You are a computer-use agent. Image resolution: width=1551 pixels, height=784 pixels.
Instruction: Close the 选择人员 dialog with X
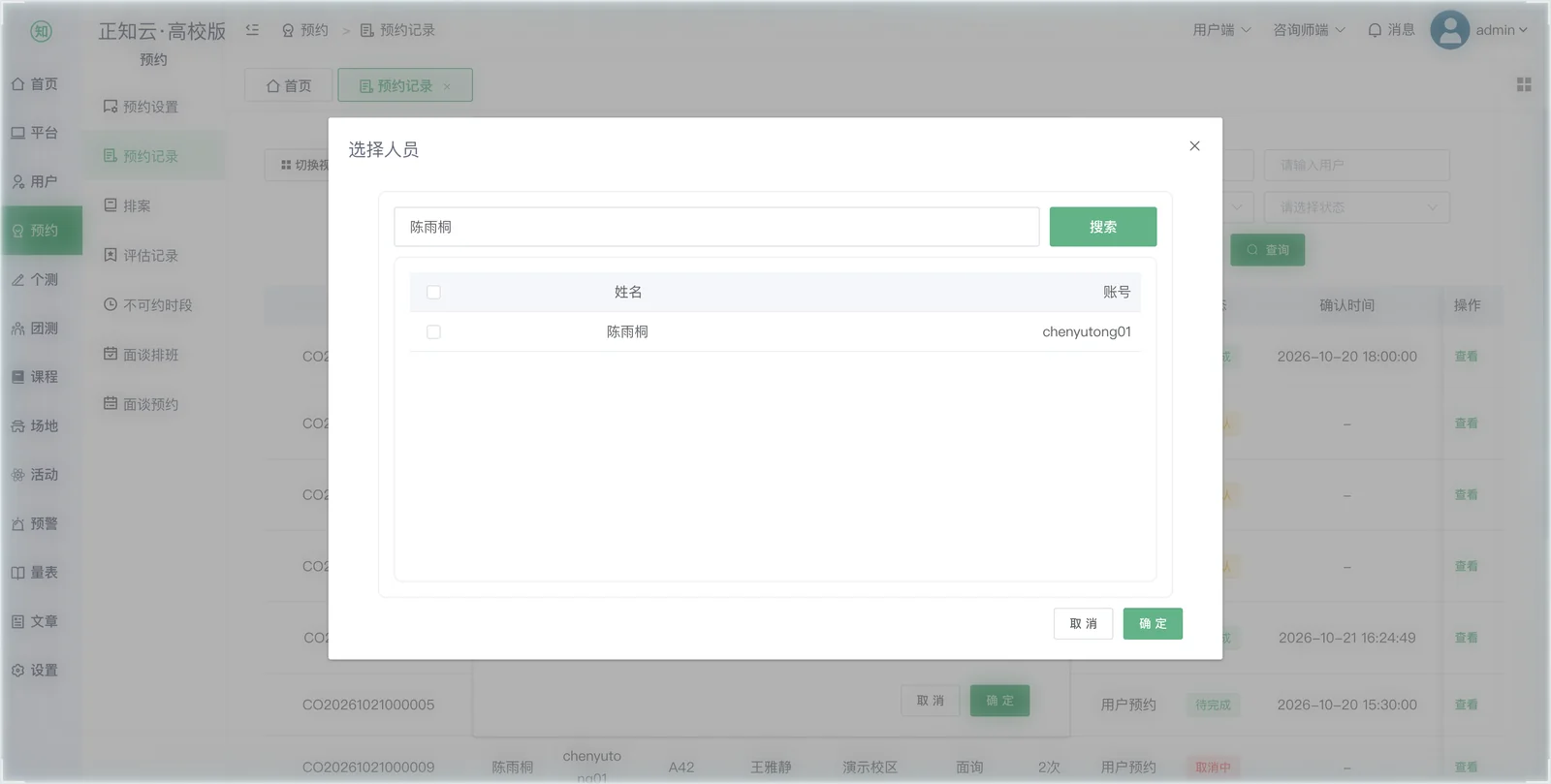point(1194,146)
